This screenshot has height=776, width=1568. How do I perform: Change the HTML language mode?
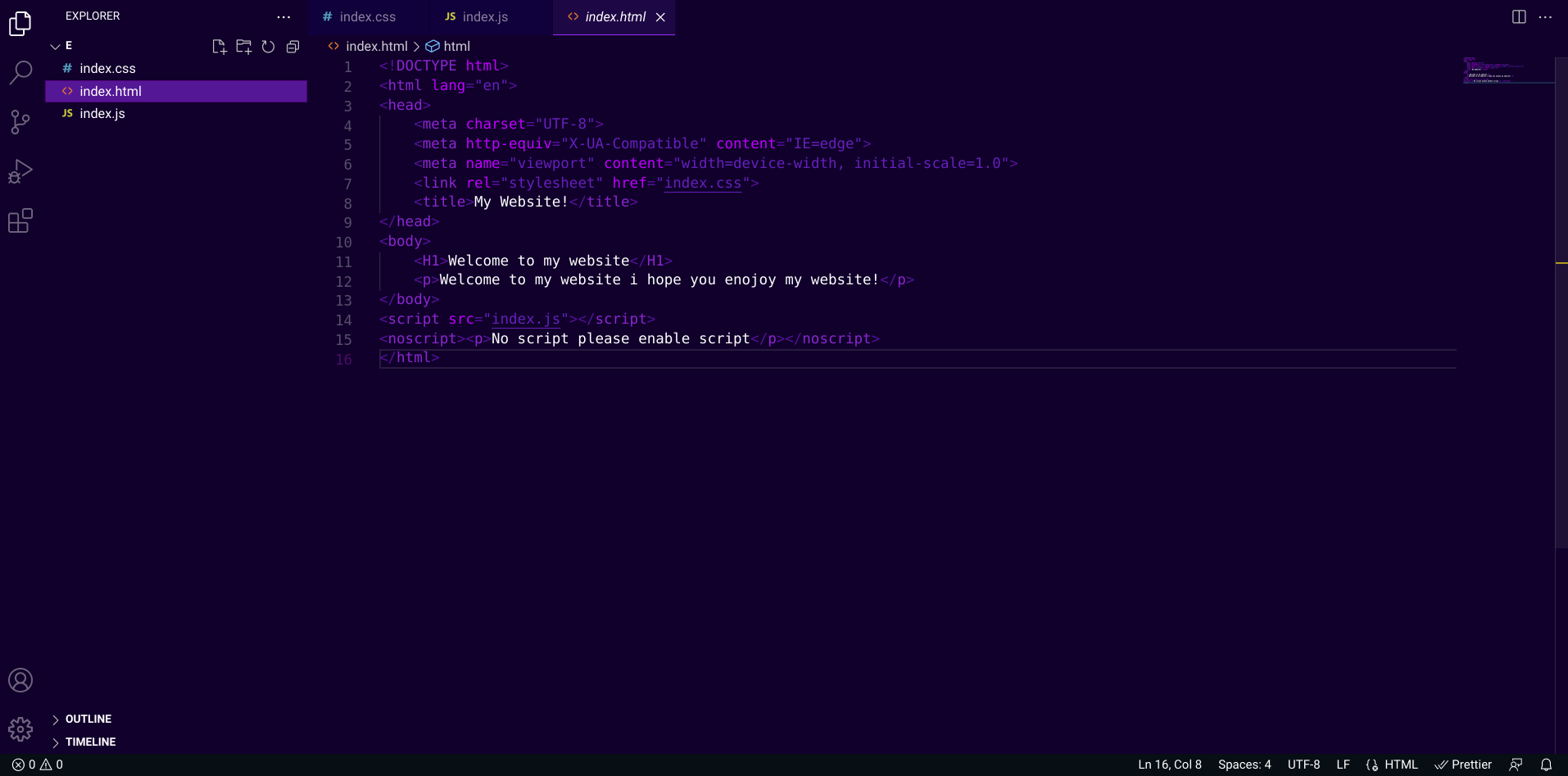point(1401,765)
